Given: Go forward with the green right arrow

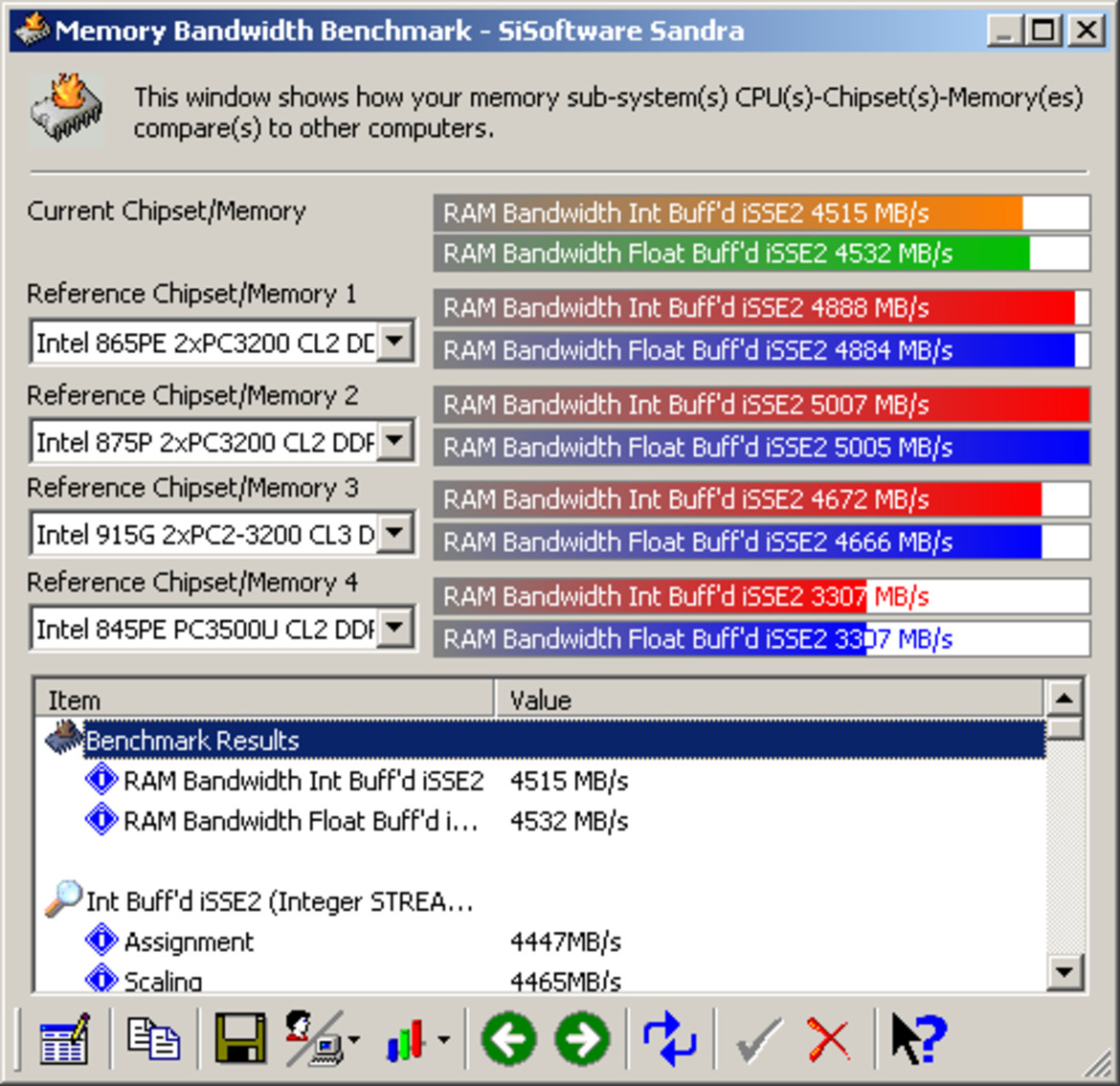Looking at the screenshot, I should pyautogui.click(x=583, y=1039).
